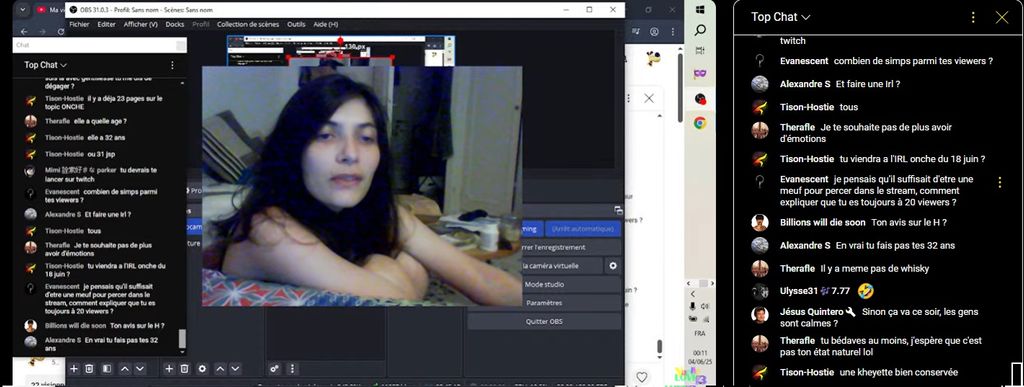Click the heart like icon below stream
Screen dimensions: 1024x387
pos(642,377)
